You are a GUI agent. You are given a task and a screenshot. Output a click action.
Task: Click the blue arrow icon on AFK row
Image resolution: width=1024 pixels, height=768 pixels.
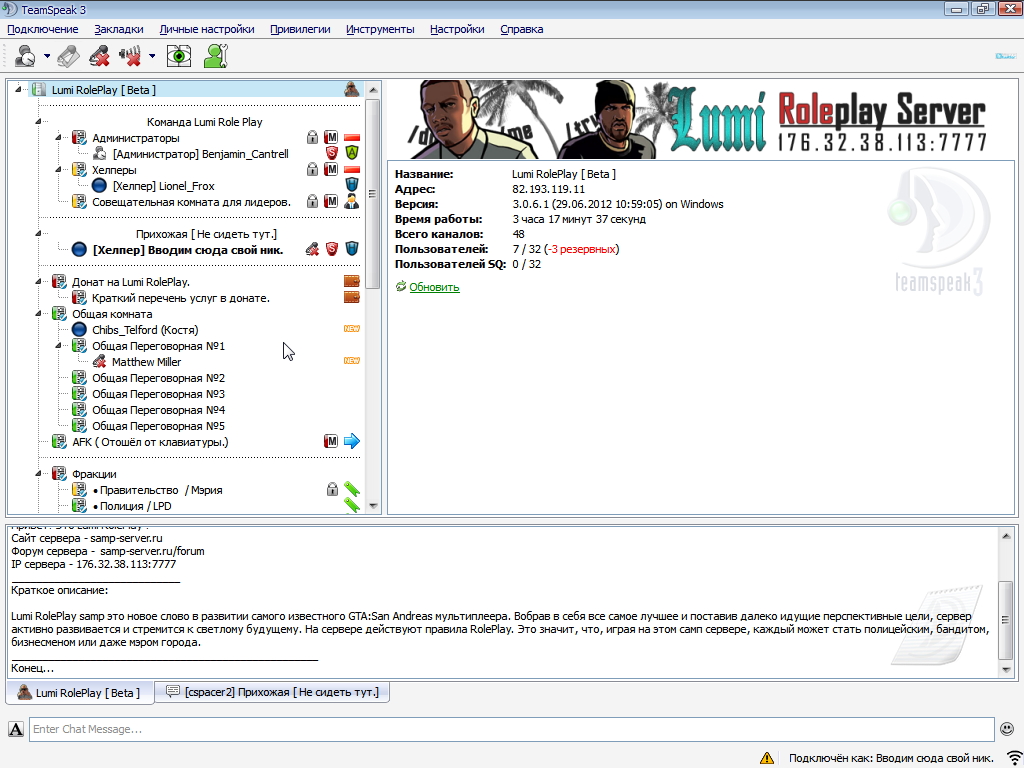352,441
